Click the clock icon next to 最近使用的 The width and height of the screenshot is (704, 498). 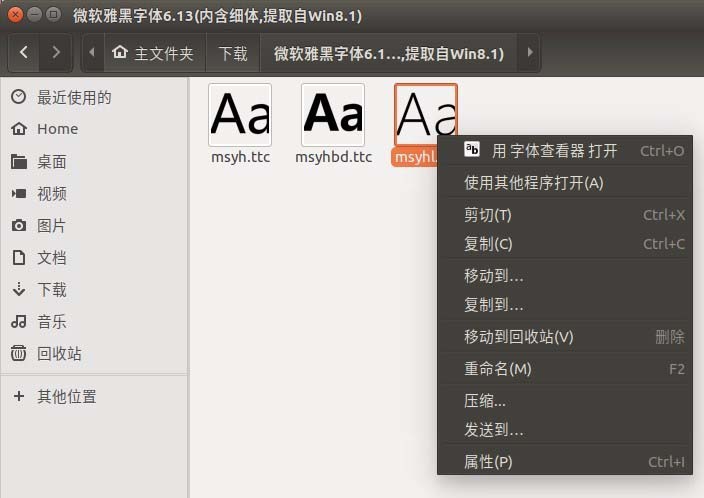(x=18, y=97)
